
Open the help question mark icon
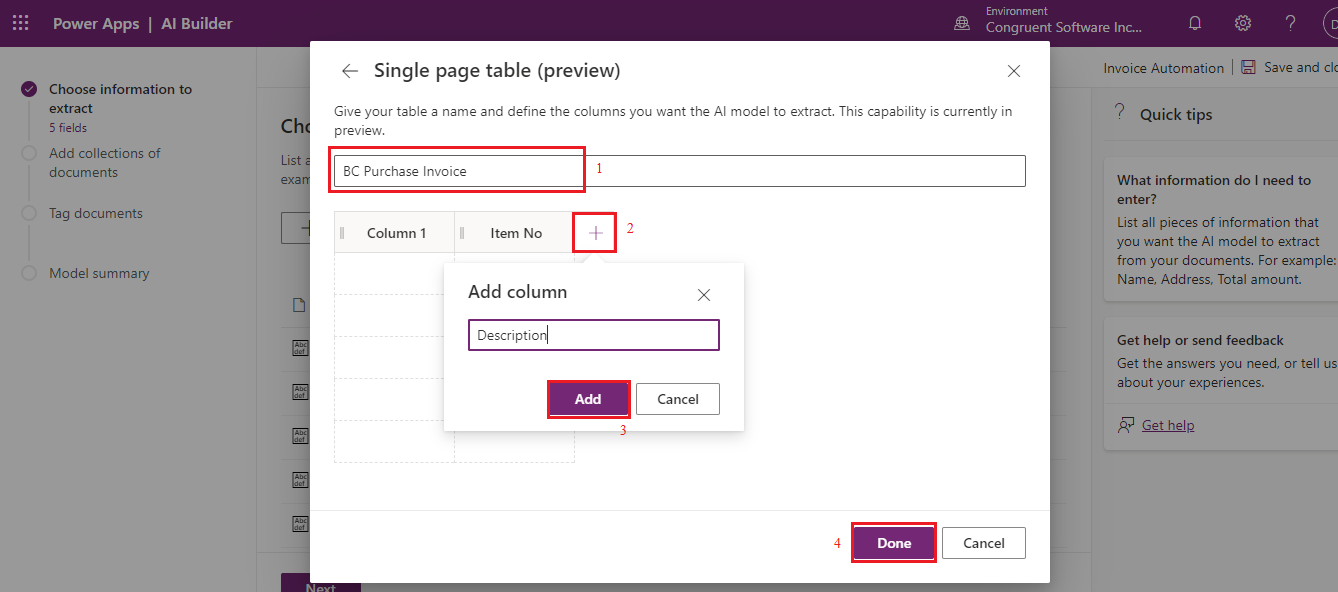tap(1291, 23)
